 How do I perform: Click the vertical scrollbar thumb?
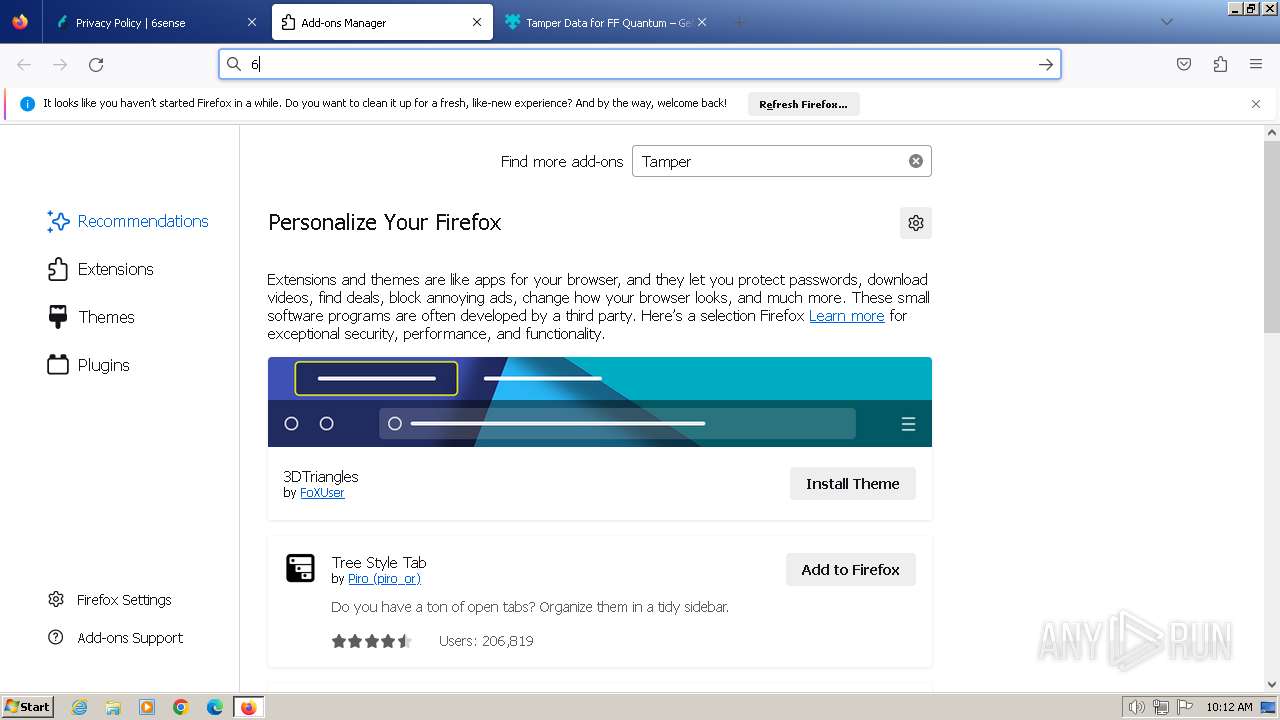1272,236
